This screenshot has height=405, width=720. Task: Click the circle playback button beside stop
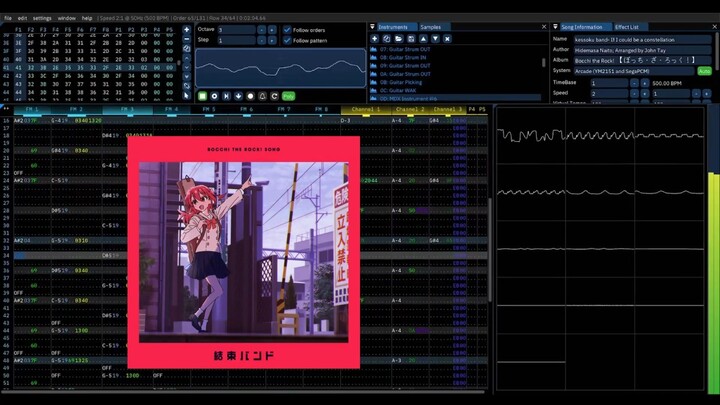214,96
